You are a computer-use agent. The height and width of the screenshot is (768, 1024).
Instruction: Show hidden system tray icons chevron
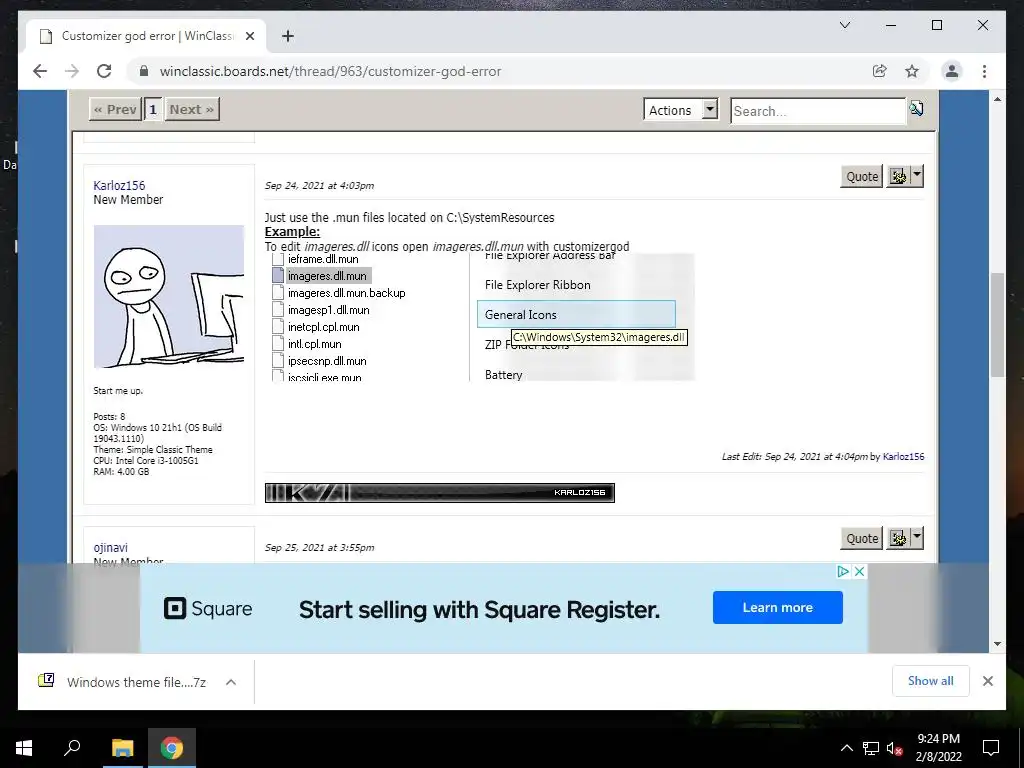846,748
